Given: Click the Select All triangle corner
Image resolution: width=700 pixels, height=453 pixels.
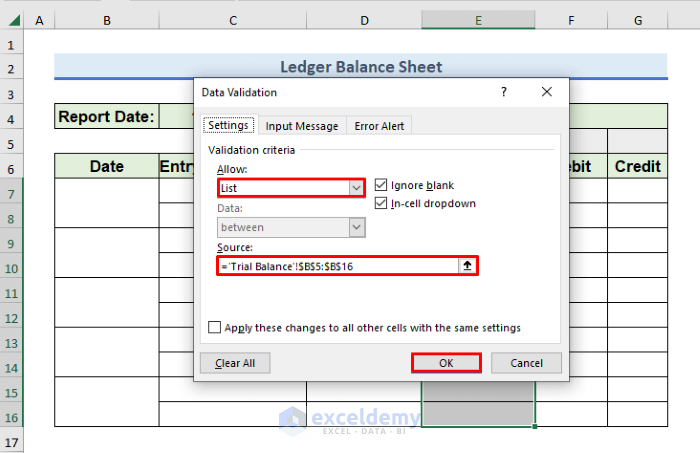Looking at the screenshot, I should click(x=13, y=21).
